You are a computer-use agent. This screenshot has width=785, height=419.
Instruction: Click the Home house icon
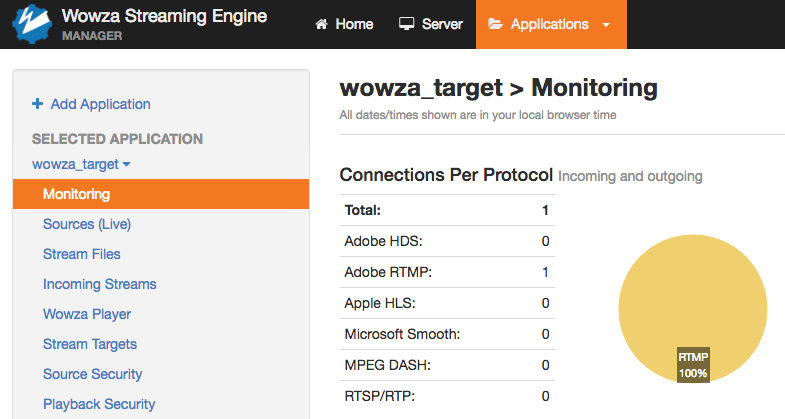pyautogui.click(x=321, y=24)
